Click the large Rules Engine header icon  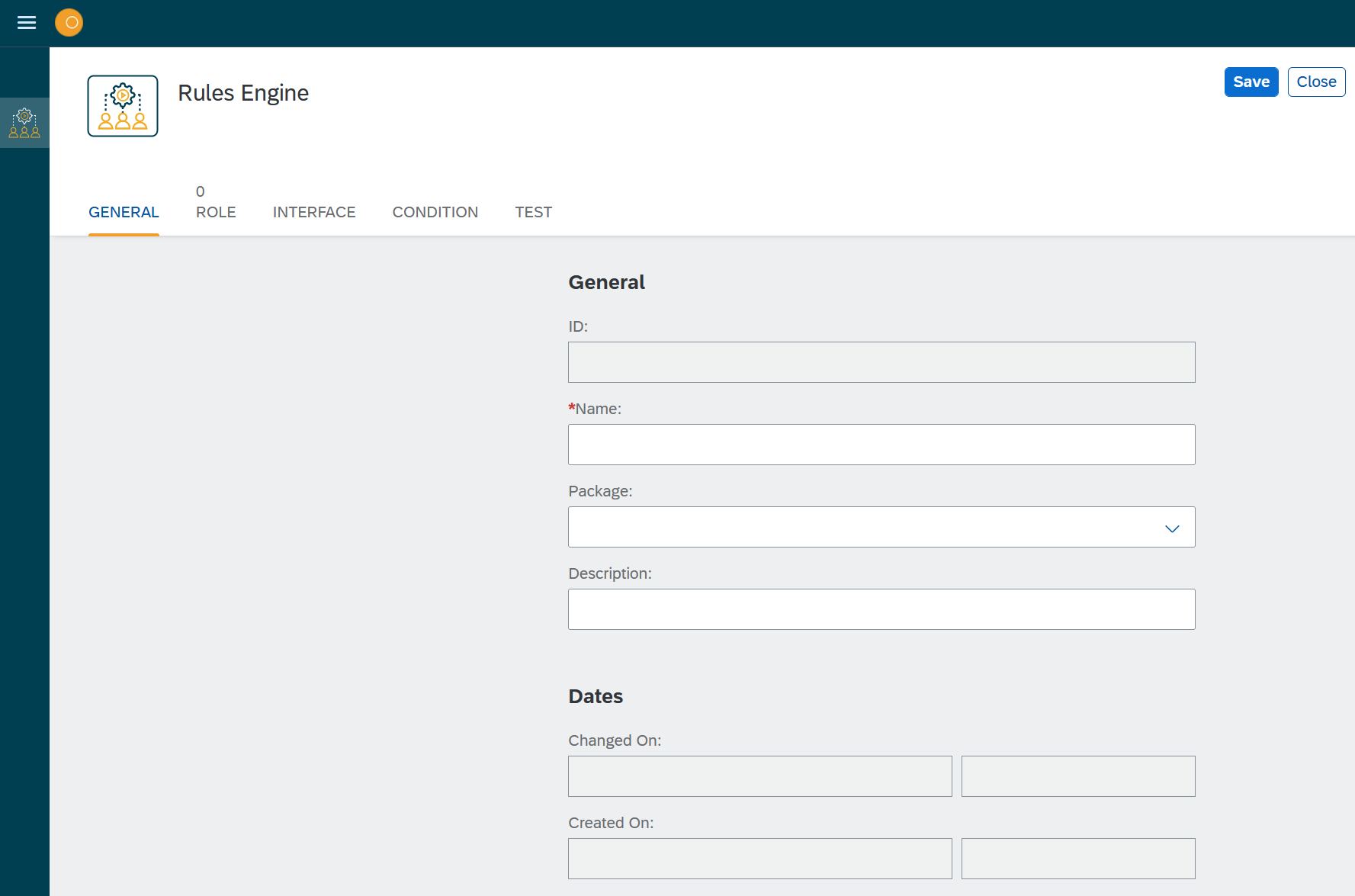(x=123, y=106)
